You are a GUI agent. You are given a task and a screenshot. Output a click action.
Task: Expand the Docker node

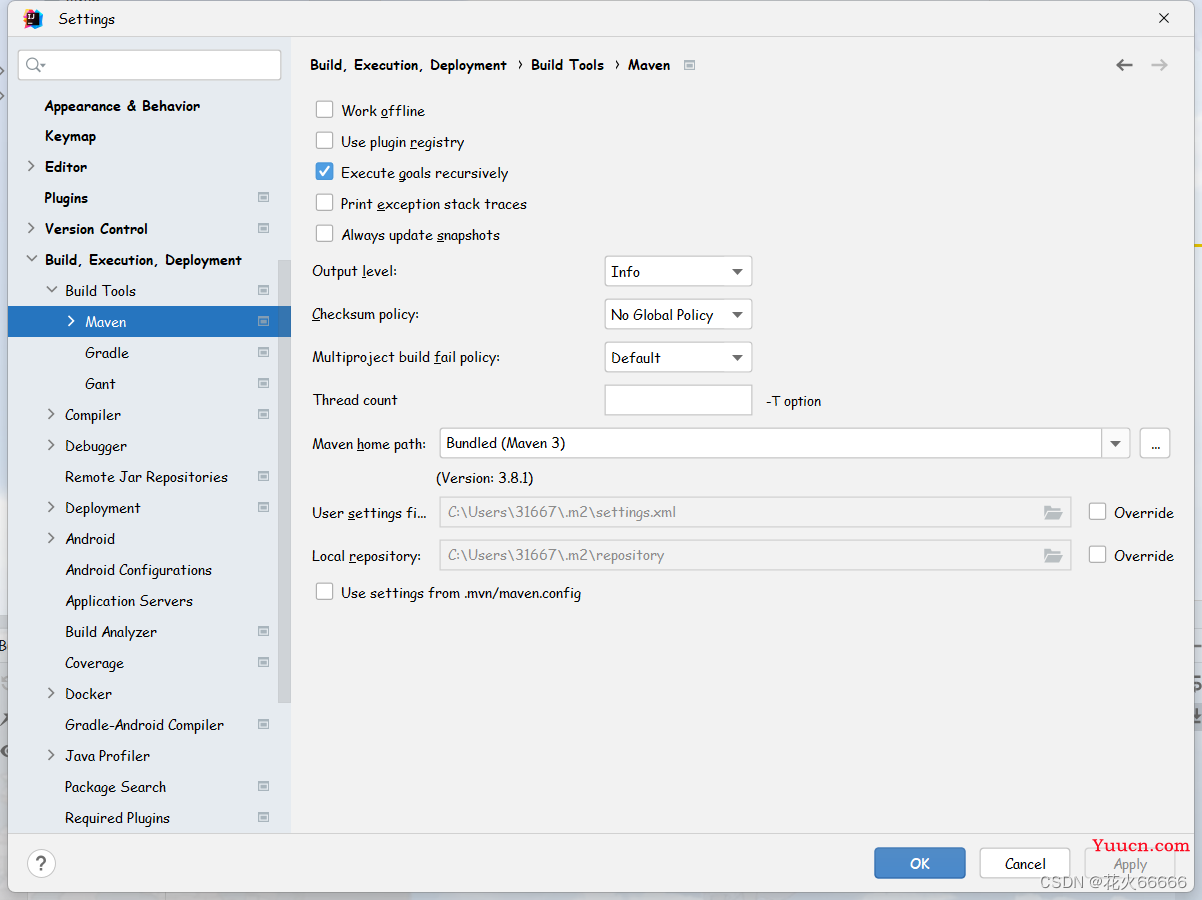click(52, 693)
